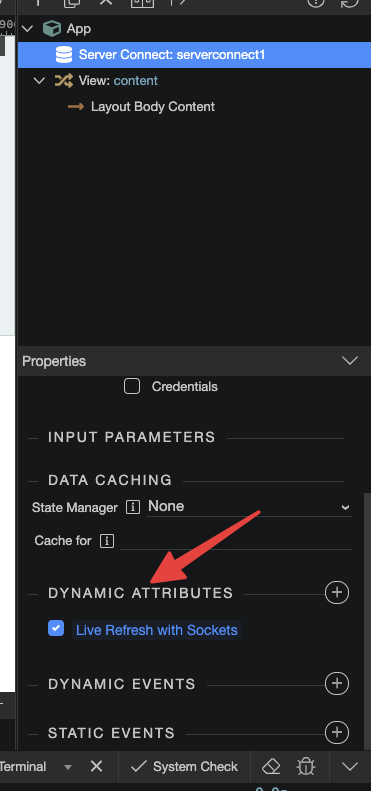Click the State Manager info icon
The image size is (371, 791).
tap(132, 507)
